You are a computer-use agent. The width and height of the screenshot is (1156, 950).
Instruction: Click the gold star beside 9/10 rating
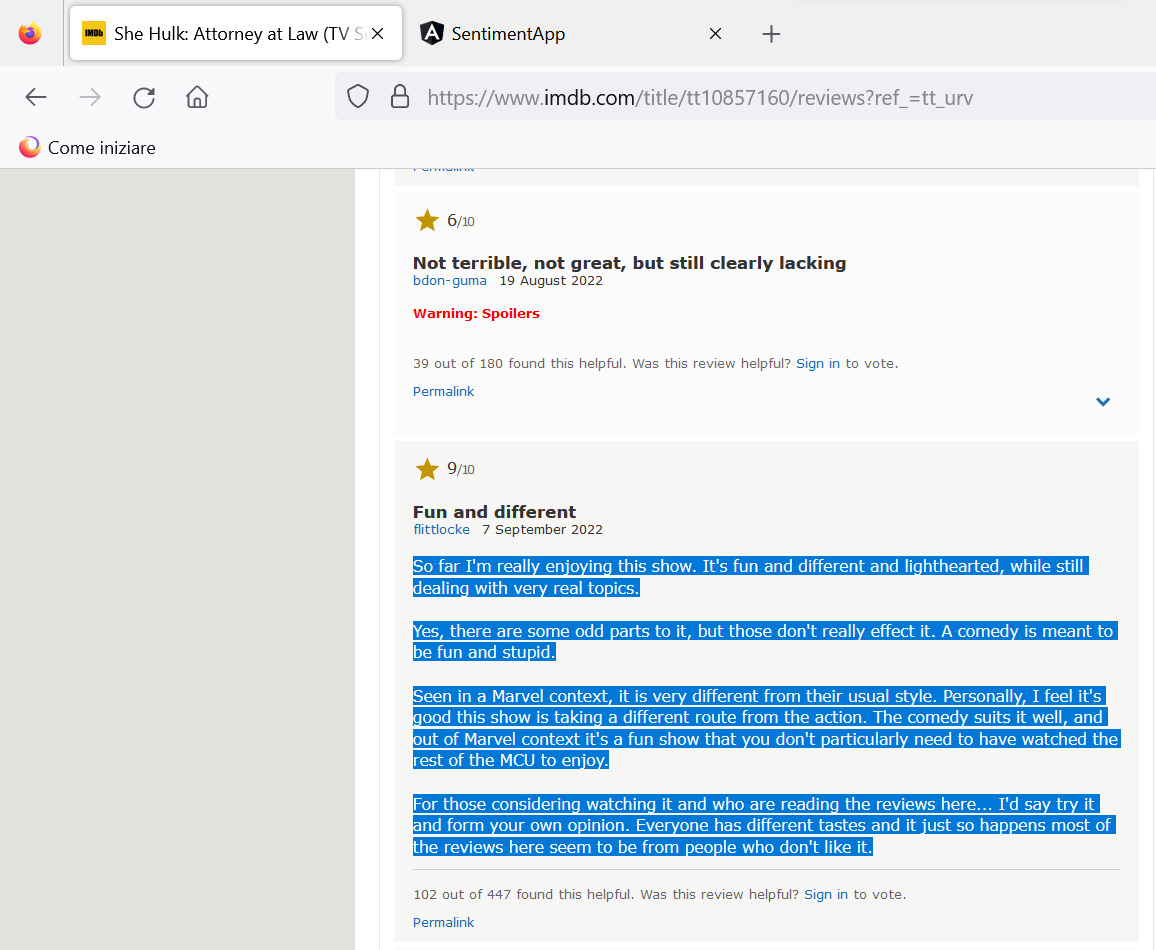427,469
